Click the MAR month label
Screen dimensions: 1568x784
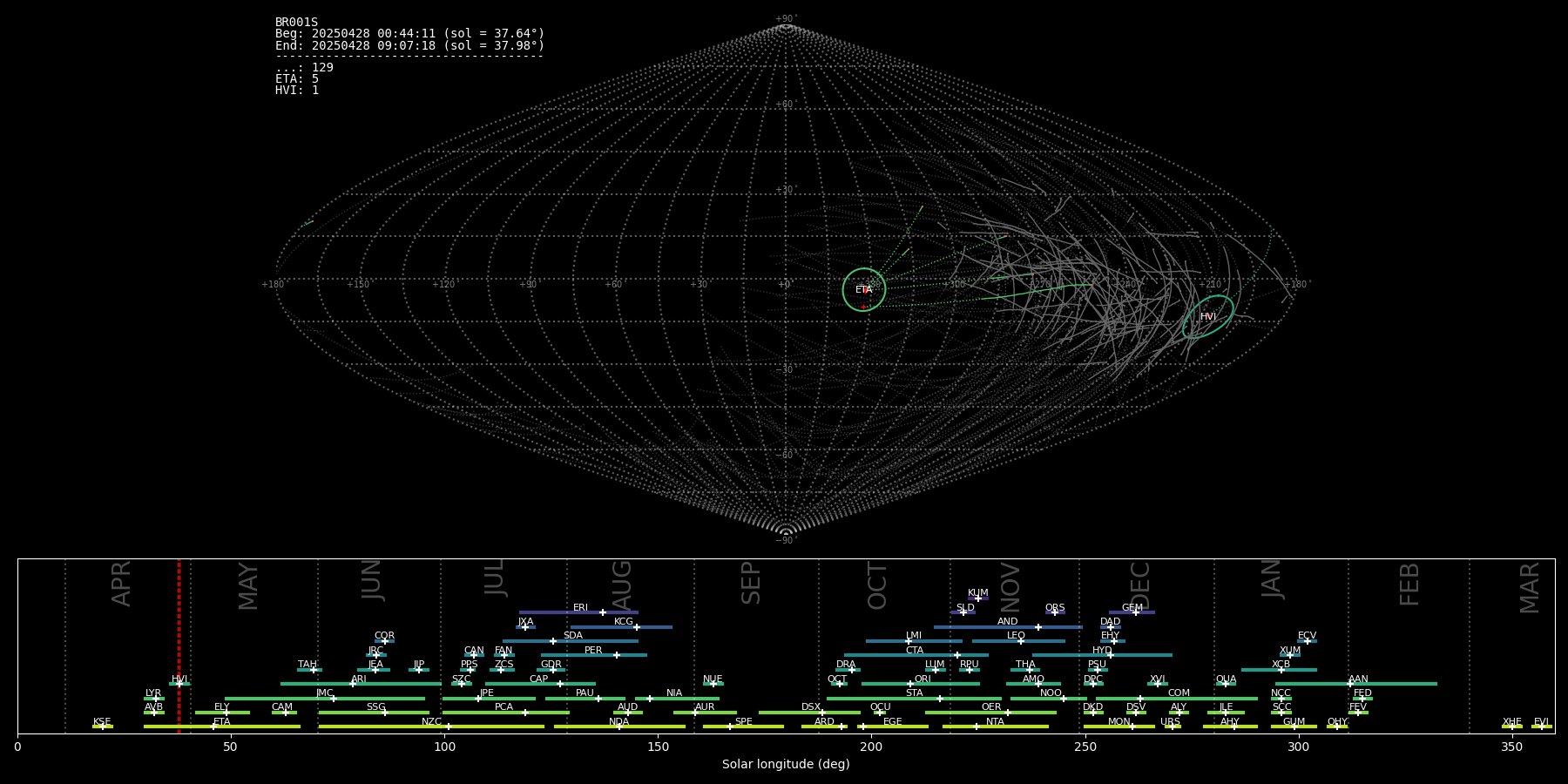pyautogui.click(x=1530, y=588)
